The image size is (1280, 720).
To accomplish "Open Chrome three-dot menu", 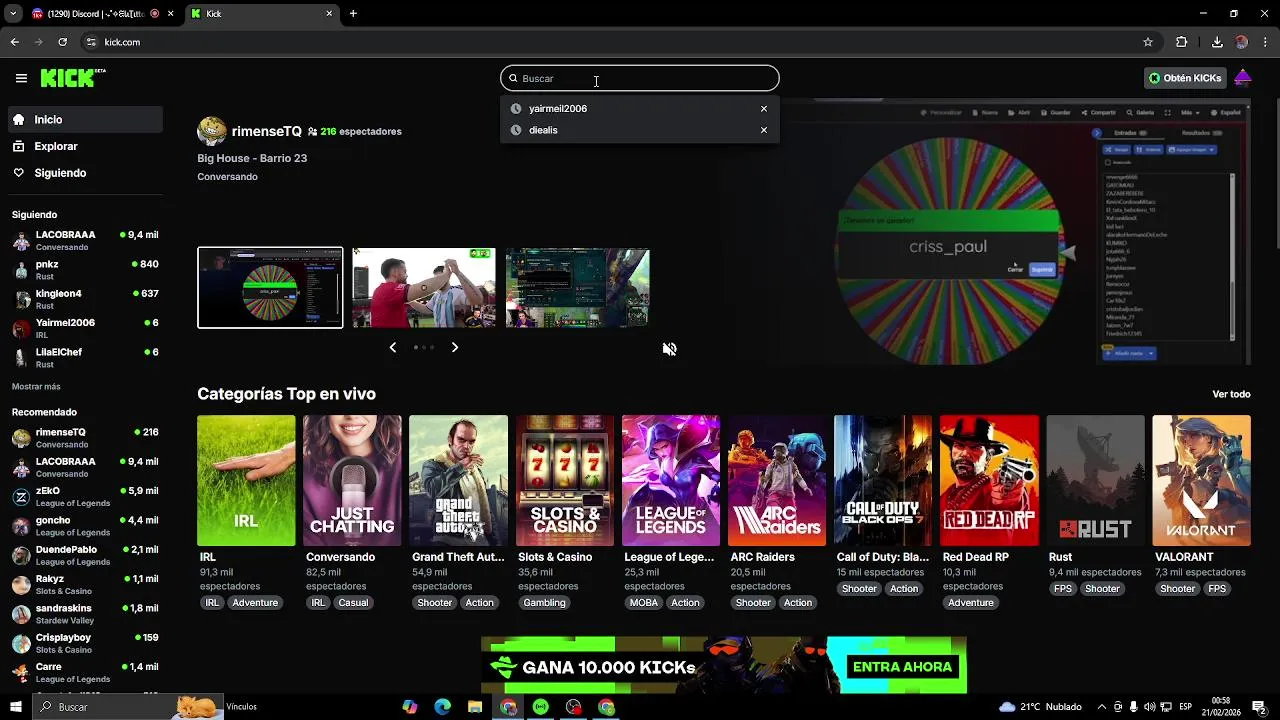I will [1266, 42].
